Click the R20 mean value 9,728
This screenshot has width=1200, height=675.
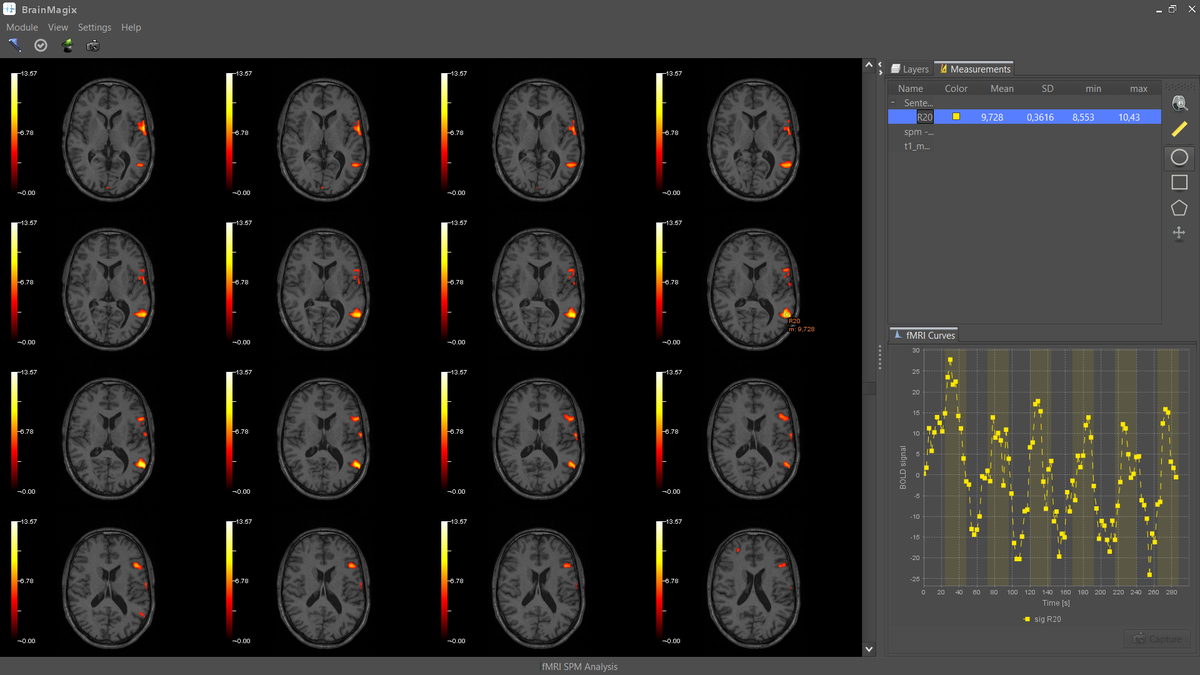(x=992, y=117)
